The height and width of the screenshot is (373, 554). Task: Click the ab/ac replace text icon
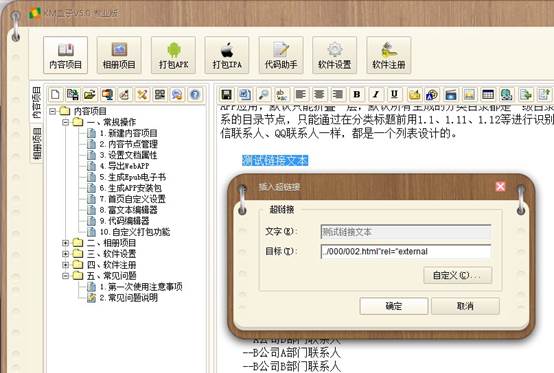point(282,95)
